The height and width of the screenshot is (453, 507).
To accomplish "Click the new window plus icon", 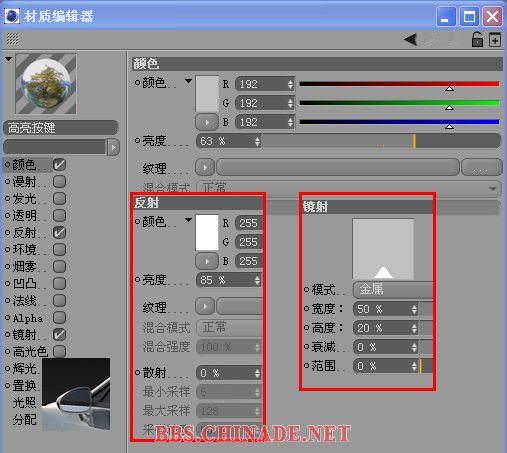I will coord(495,40).
